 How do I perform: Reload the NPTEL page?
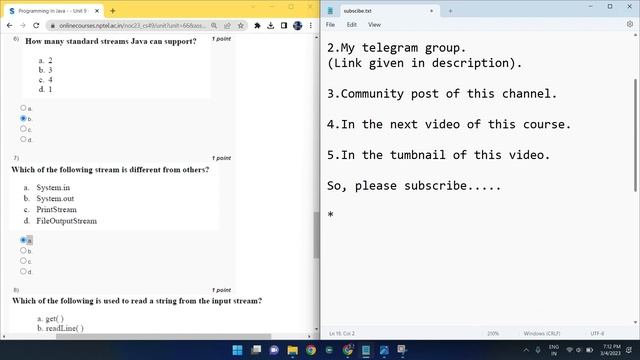[x=36, y=25]
